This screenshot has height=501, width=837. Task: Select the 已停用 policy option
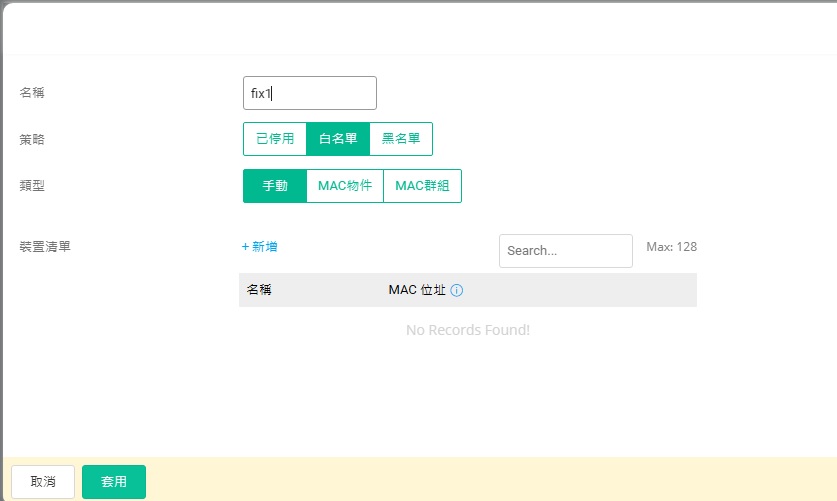[275, 139]
